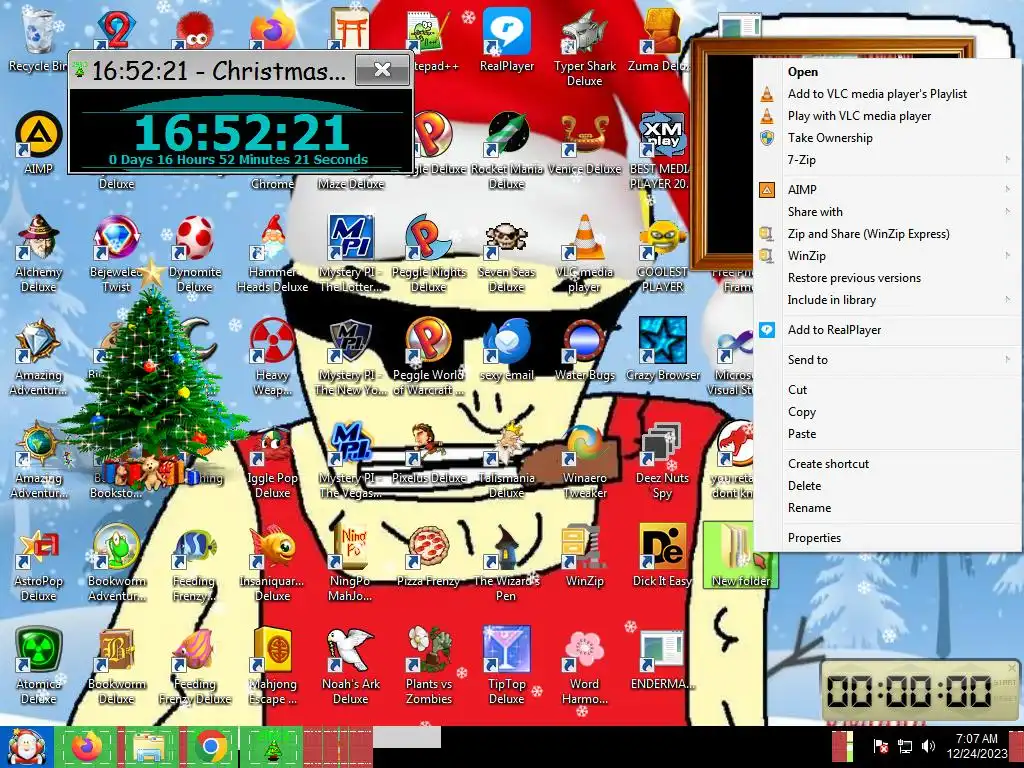This screenshot has height=768, width=1024.
Task: Open Properties from the context menu
Action: point(888,537)
